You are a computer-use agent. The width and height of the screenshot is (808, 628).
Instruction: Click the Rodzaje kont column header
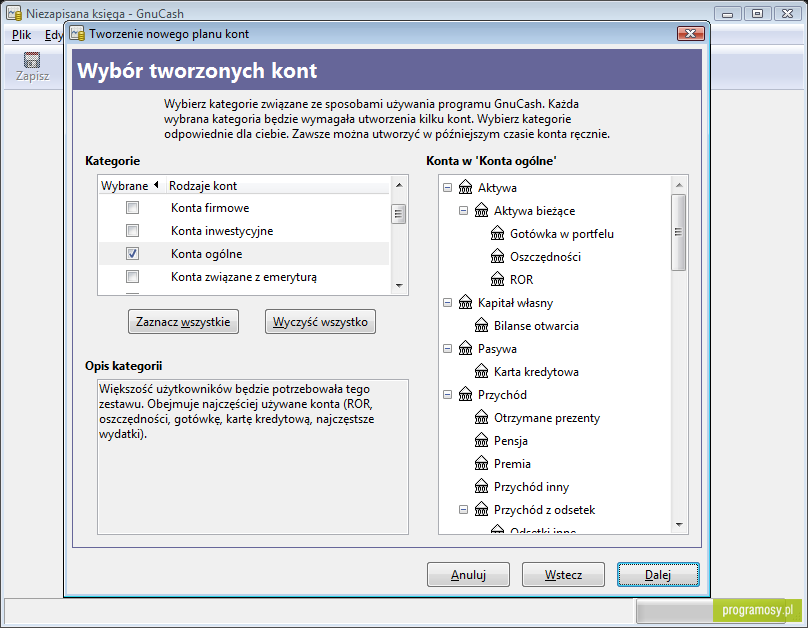point(277,185)
